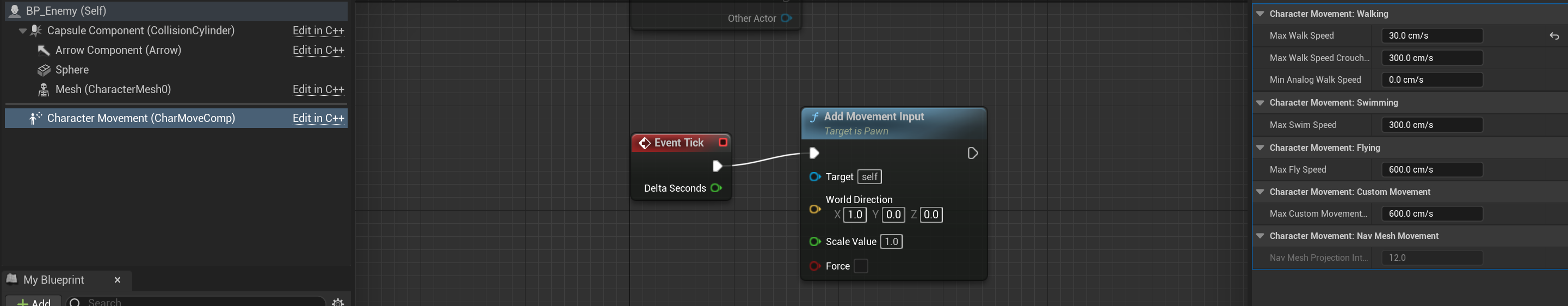This screenshot has width=1568, height=306.
Task: Collapse Character Movement: Walking section
Action: [x=1260, y=14]
